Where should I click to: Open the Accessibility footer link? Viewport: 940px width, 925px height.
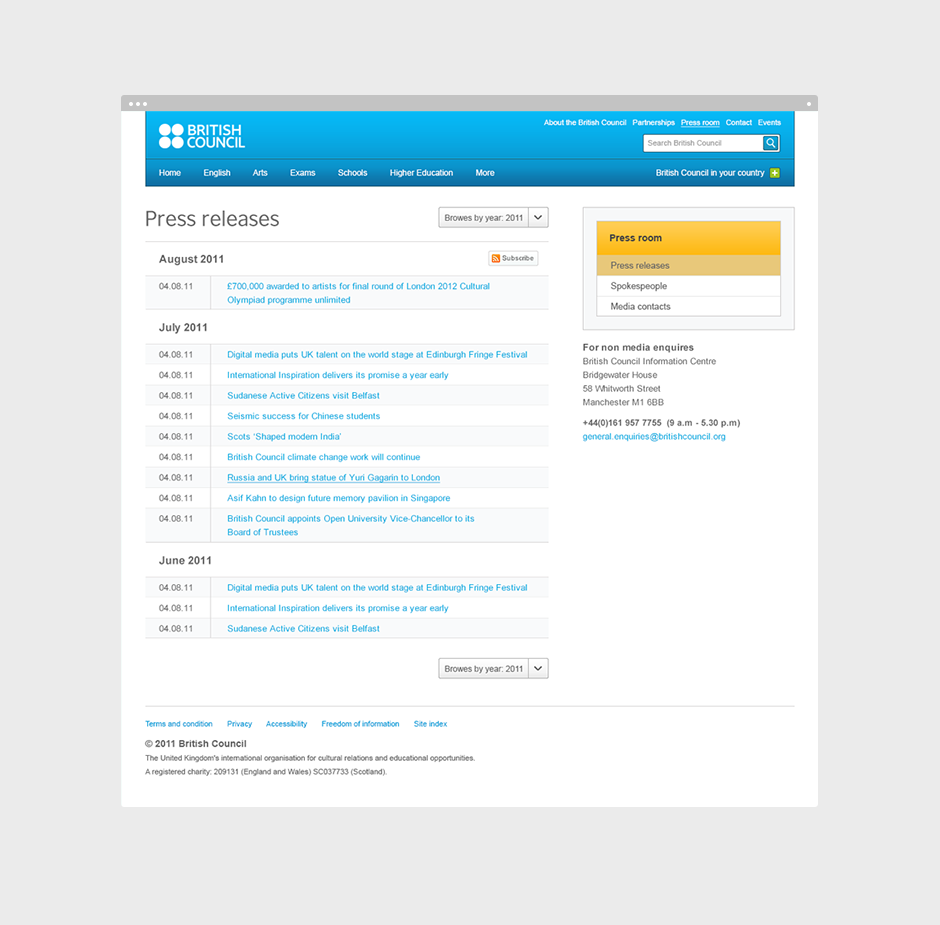click(x=286, y=724)
